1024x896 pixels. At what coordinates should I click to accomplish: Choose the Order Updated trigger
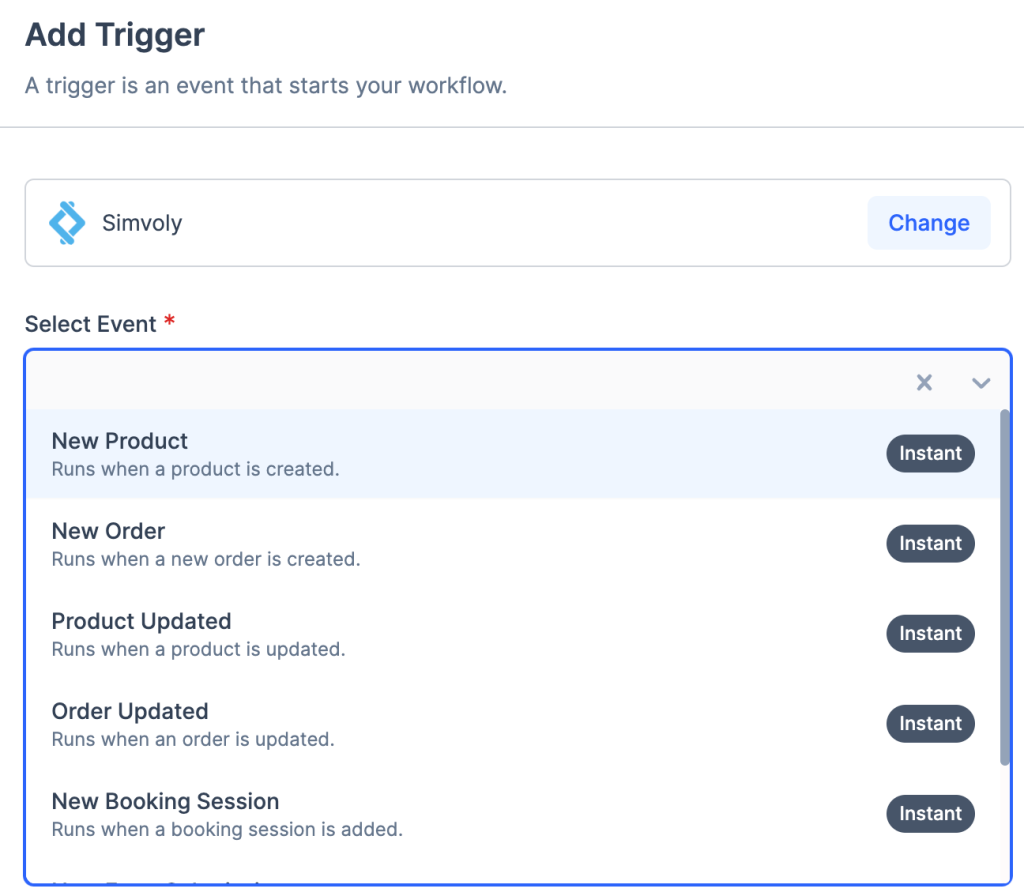click(x=130, y=711)
